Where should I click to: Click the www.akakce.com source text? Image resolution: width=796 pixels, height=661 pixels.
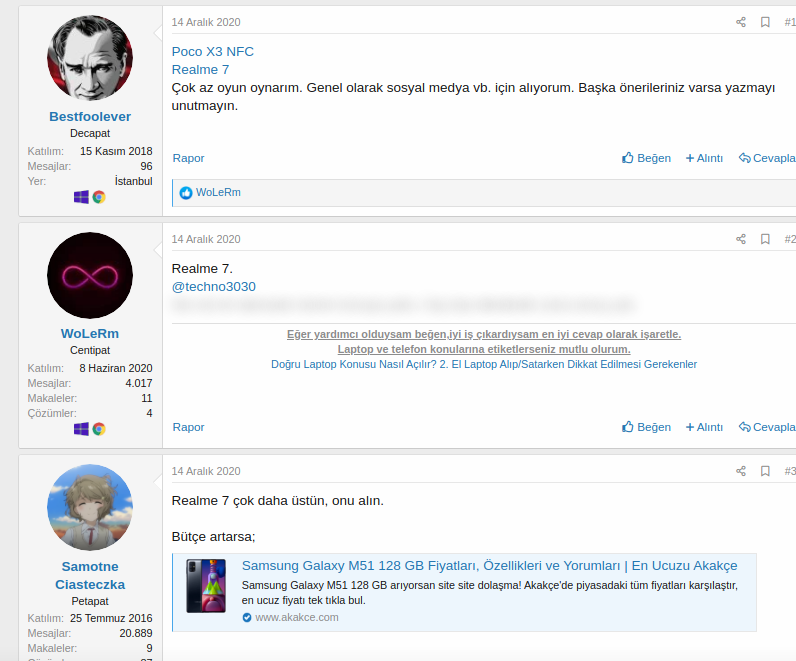coord(297,617)
